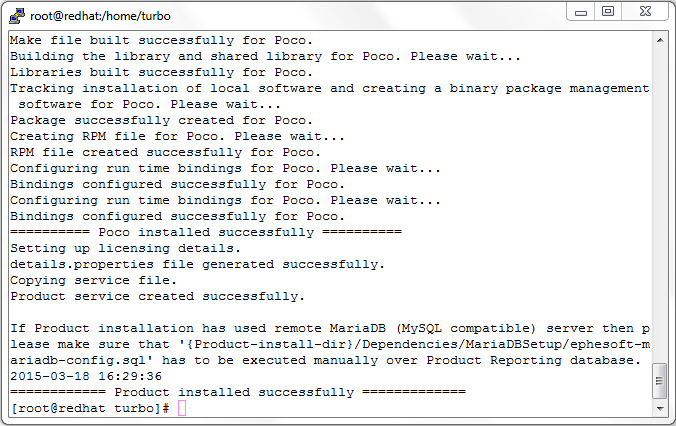The width and height of the screenshot is (676, 426).
Task: Click the timestamp 2015-03-18 16:29:36
Action: tap(86, 376)
